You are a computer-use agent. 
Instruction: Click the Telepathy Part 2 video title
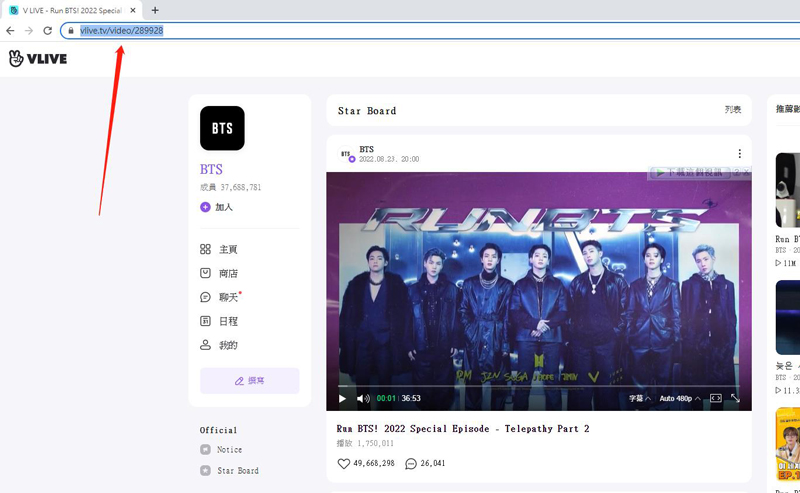point(463,429)
